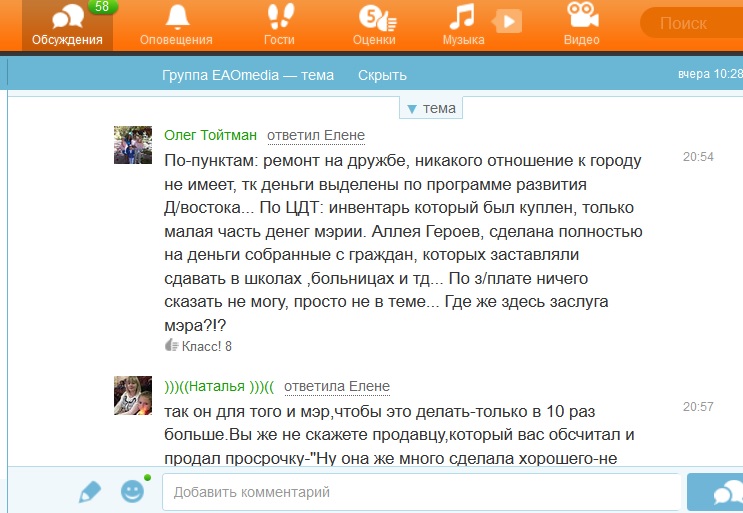
Task: Open the Видео camera section
Action: coord(581,25)
